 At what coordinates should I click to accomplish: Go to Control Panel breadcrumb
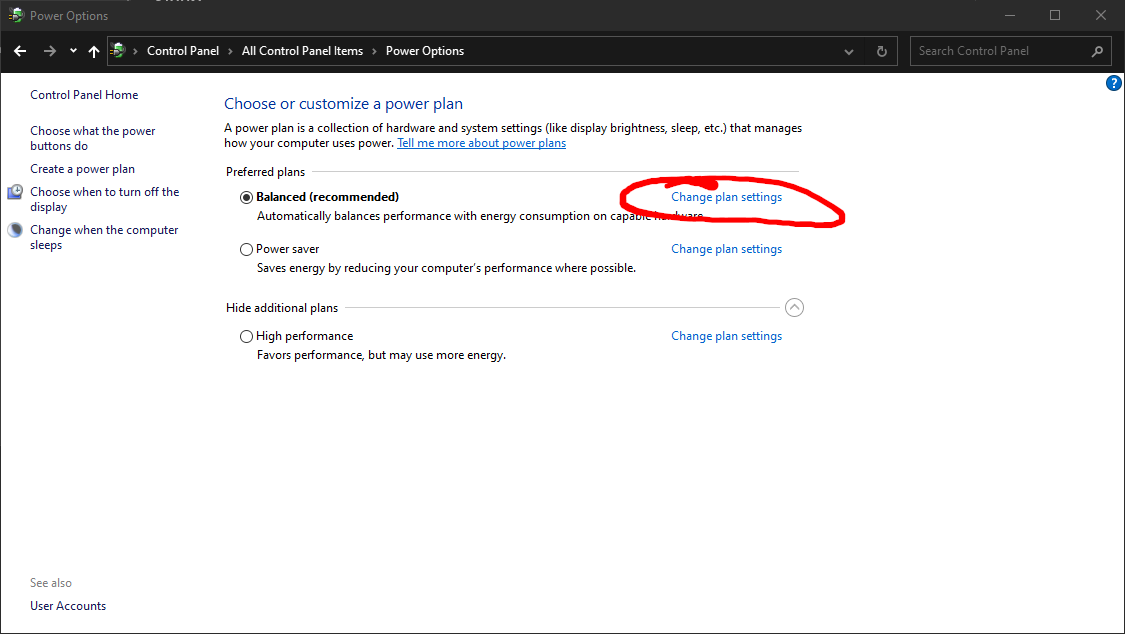coord(182,51)
